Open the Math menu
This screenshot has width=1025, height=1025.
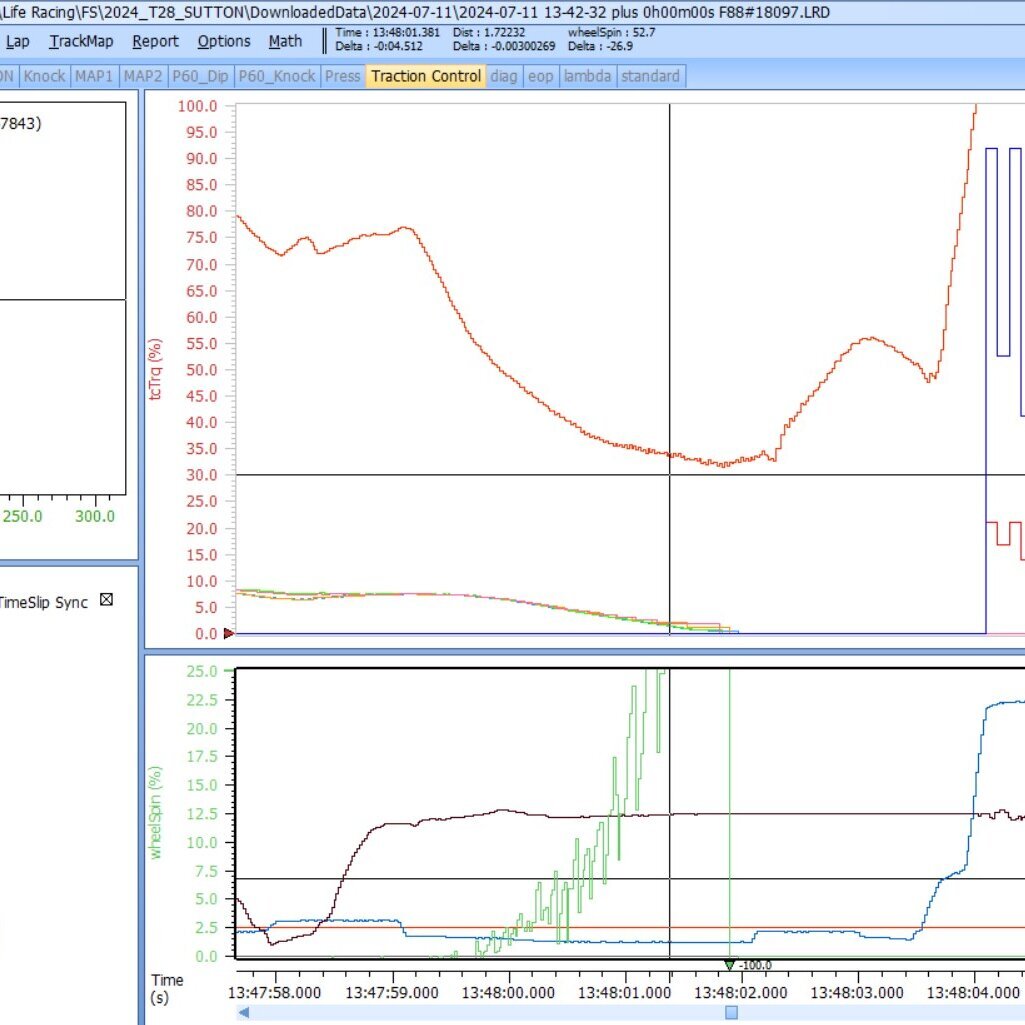pyautogui.click(x=285, y=41)
